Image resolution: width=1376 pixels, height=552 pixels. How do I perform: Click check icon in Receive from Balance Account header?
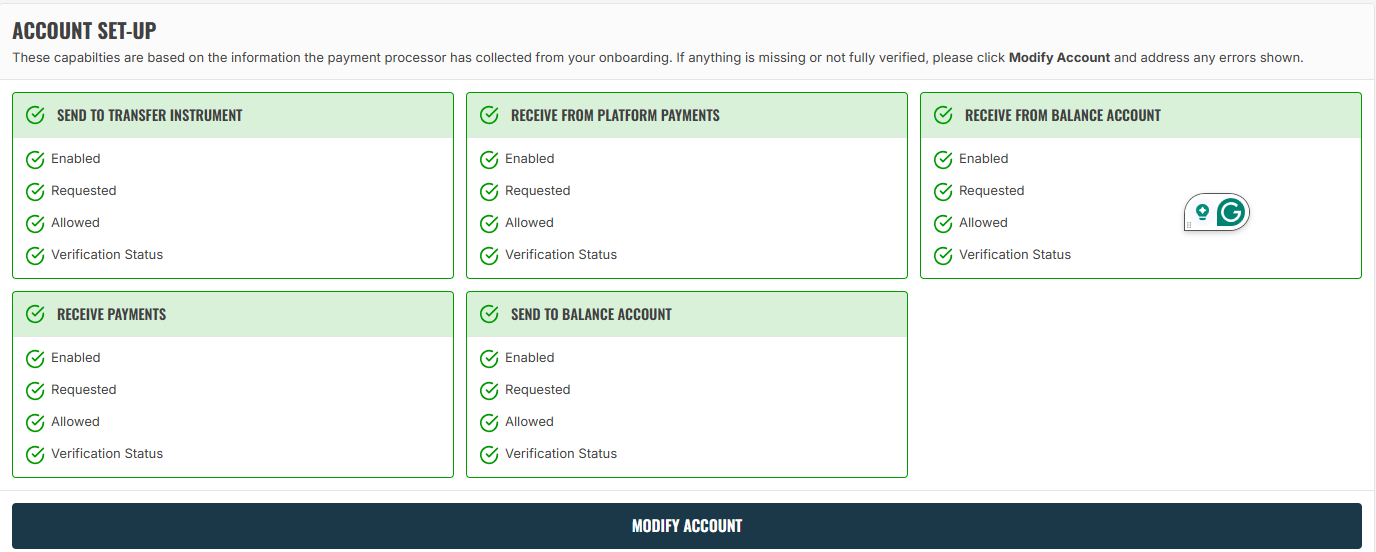click(x=943, y=115)
